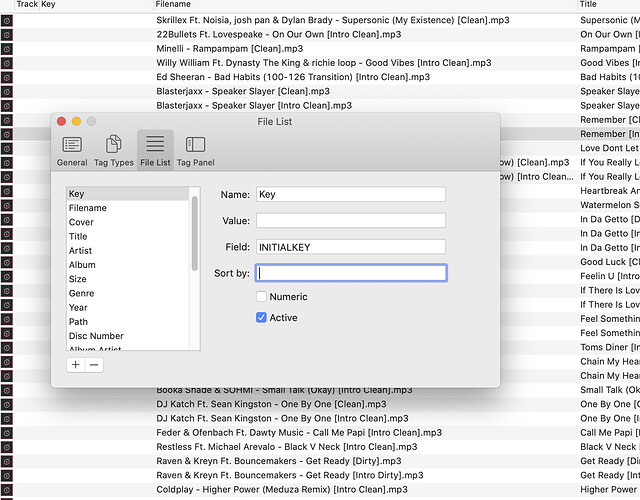Enable the Numeric checkbox
The width and height of the screenshot is (640, 500).
(x=261, y=296)
